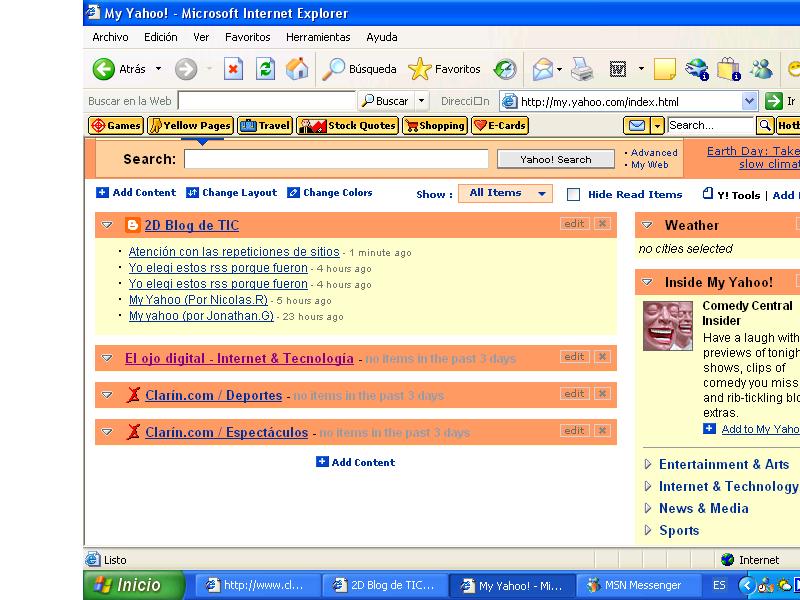This screenshot has width=800, height=600.
Task: Open Change Colors link
Action: (330, 192)
